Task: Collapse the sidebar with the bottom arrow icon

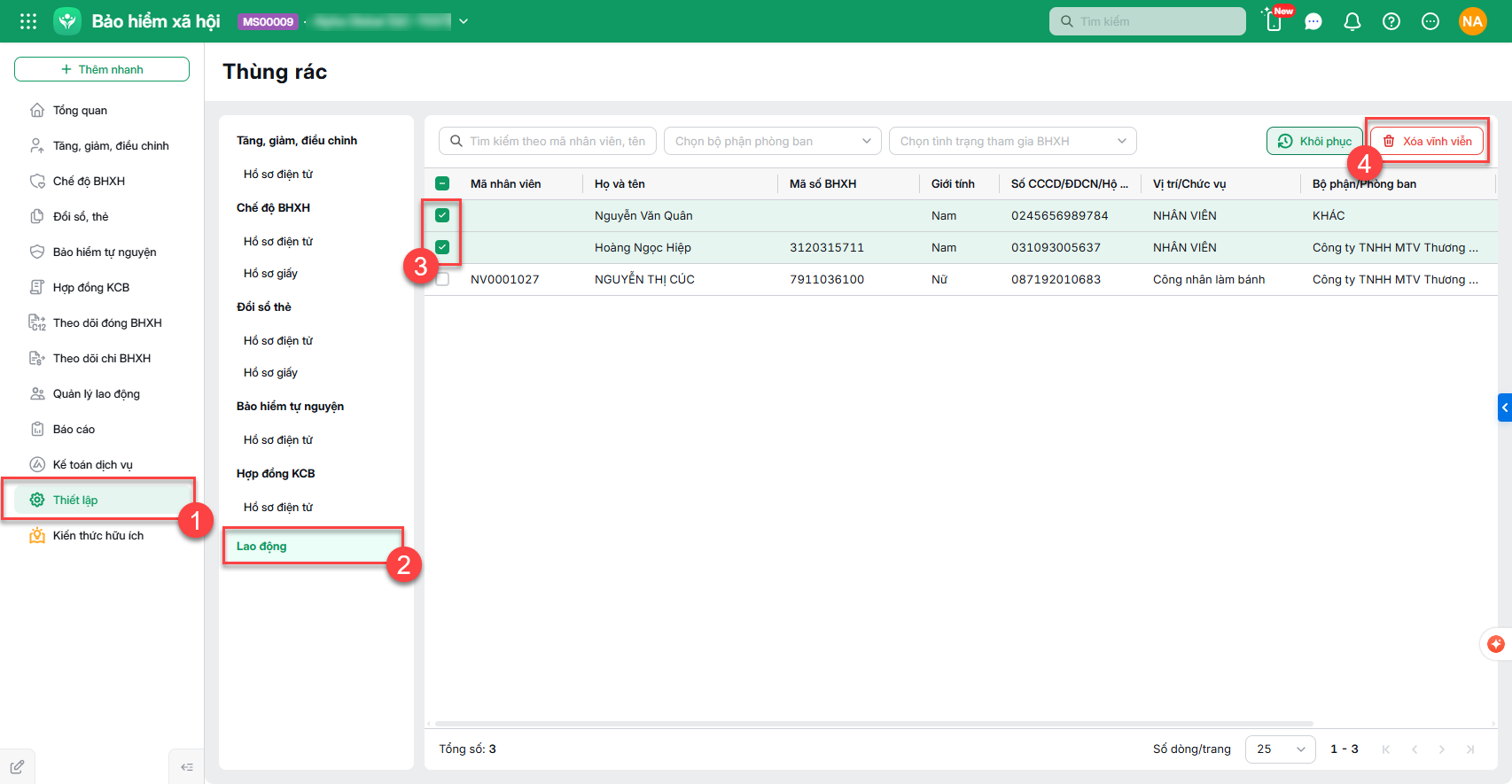Action: point(186,767)
